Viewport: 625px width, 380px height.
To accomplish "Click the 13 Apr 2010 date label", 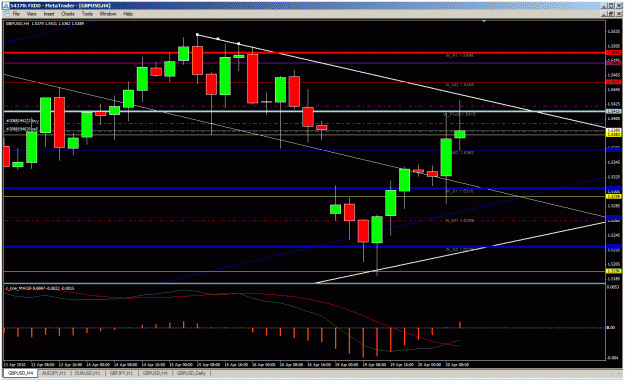I will [14, 364].
